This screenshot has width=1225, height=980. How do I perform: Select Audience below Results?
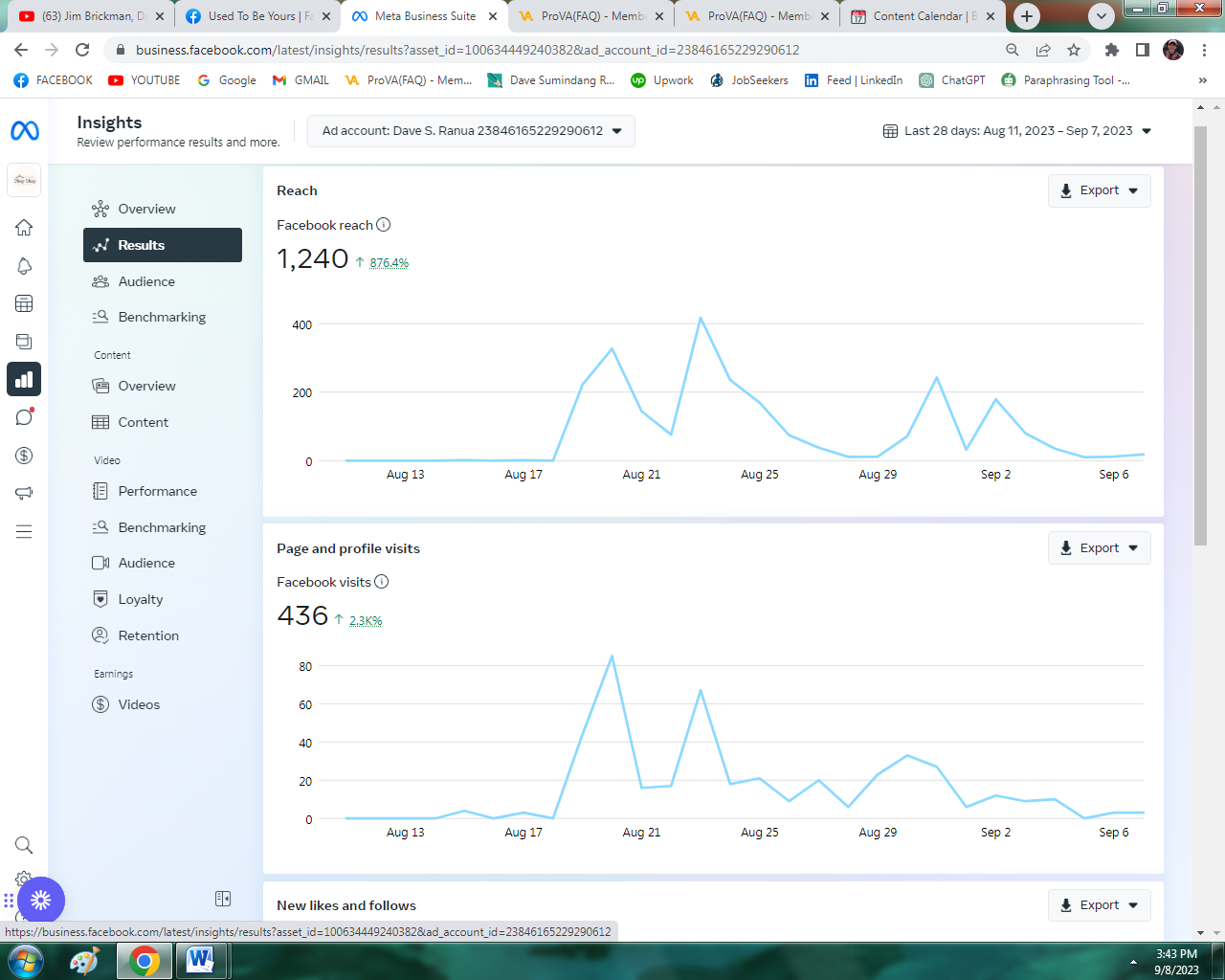coord(163,281)
